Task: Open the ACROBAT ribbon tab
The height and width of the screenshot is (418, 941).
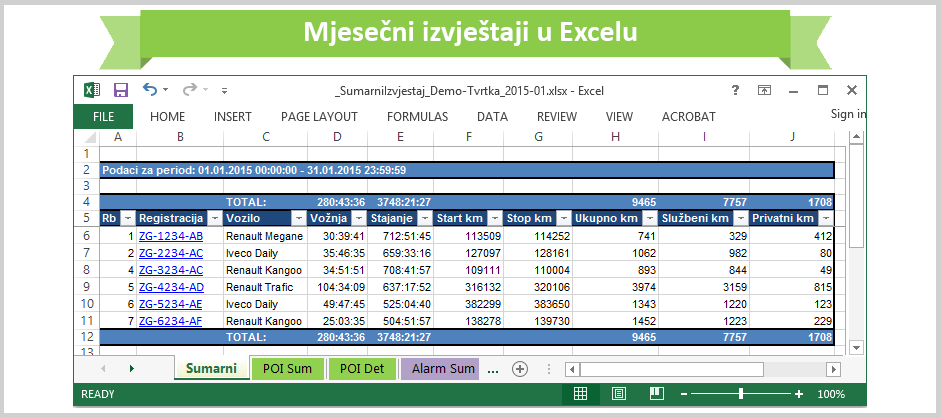Action: click(689, 117)
